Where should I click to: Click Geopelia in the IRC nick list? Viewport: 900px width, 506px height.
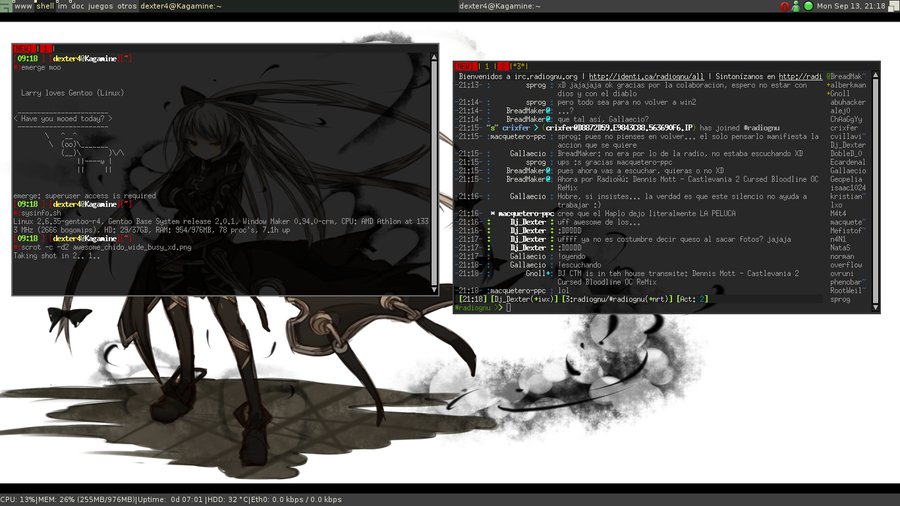tap(846, 180)
